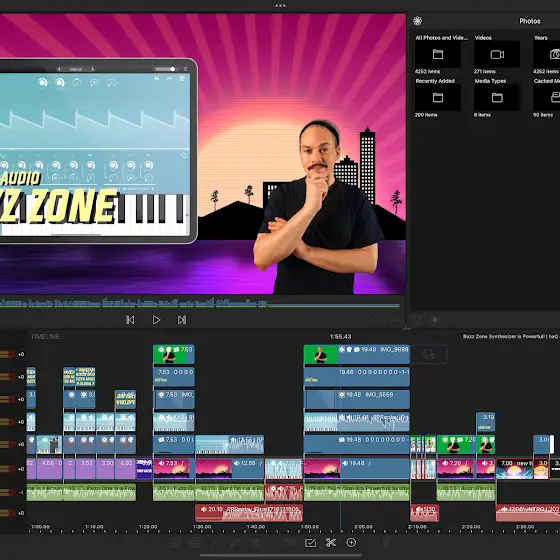Open the green audio track header showing -1
Screen dimensions: 560x560
13,493
